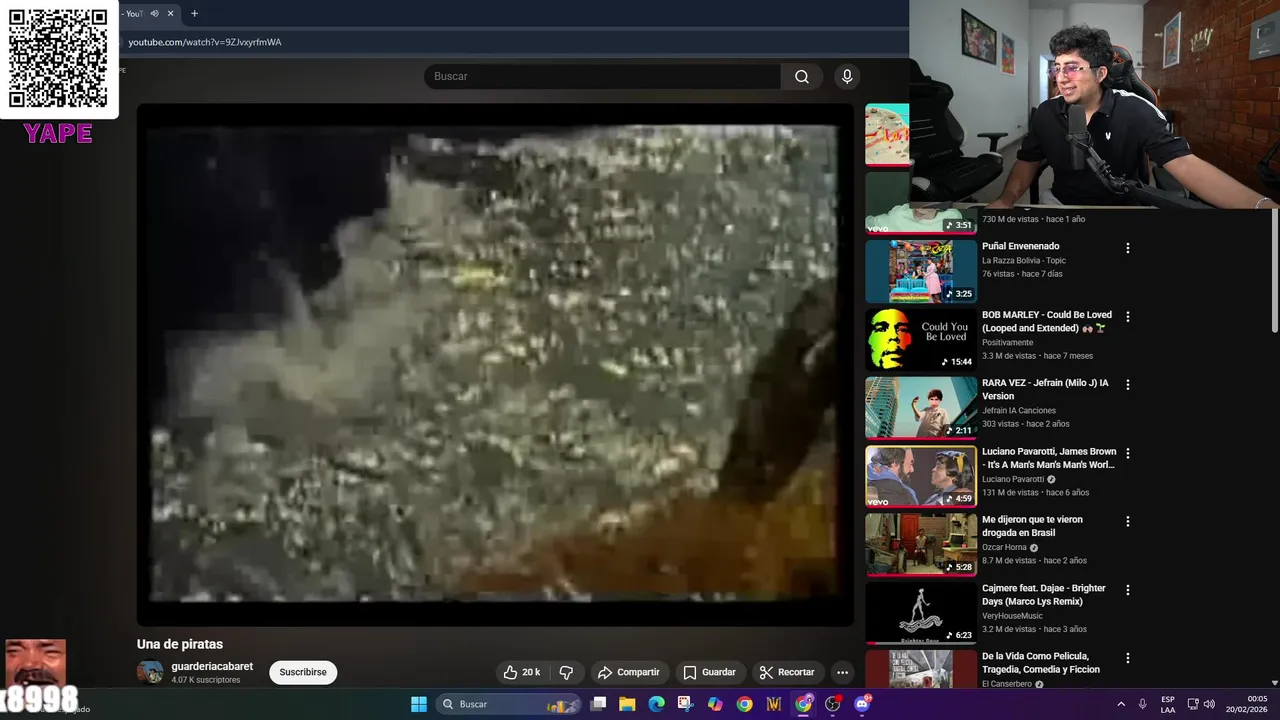Open OBS Studio from the taskbar

point(833,704)
